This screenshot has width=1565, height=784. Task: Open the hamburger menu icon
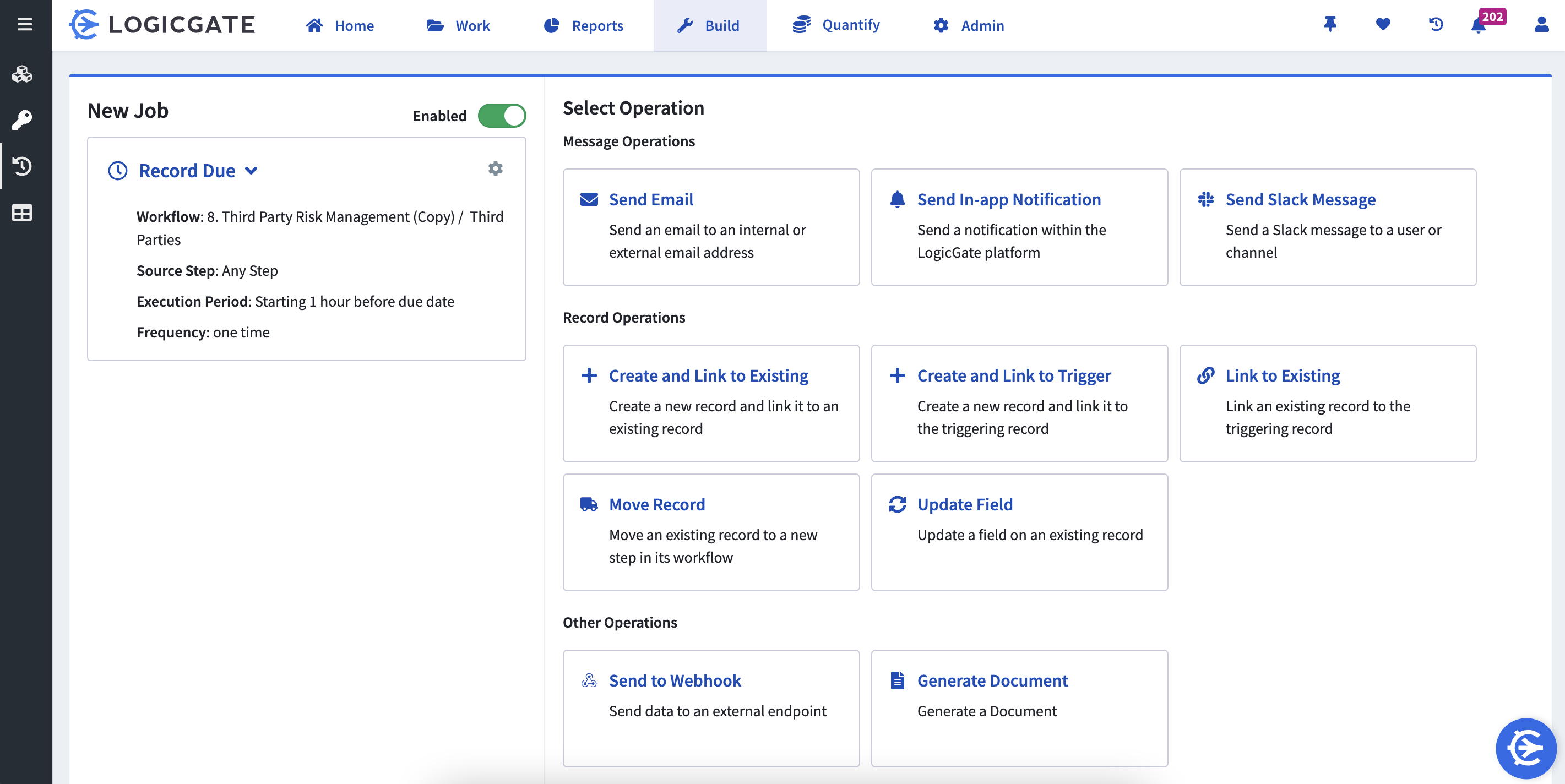click(x=24, y=24)
